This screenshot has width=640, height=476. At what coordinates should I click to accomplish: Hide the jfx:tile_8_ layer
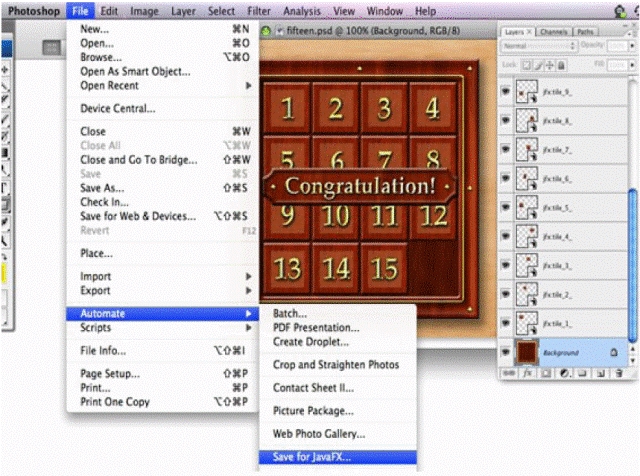click(506, 120)
